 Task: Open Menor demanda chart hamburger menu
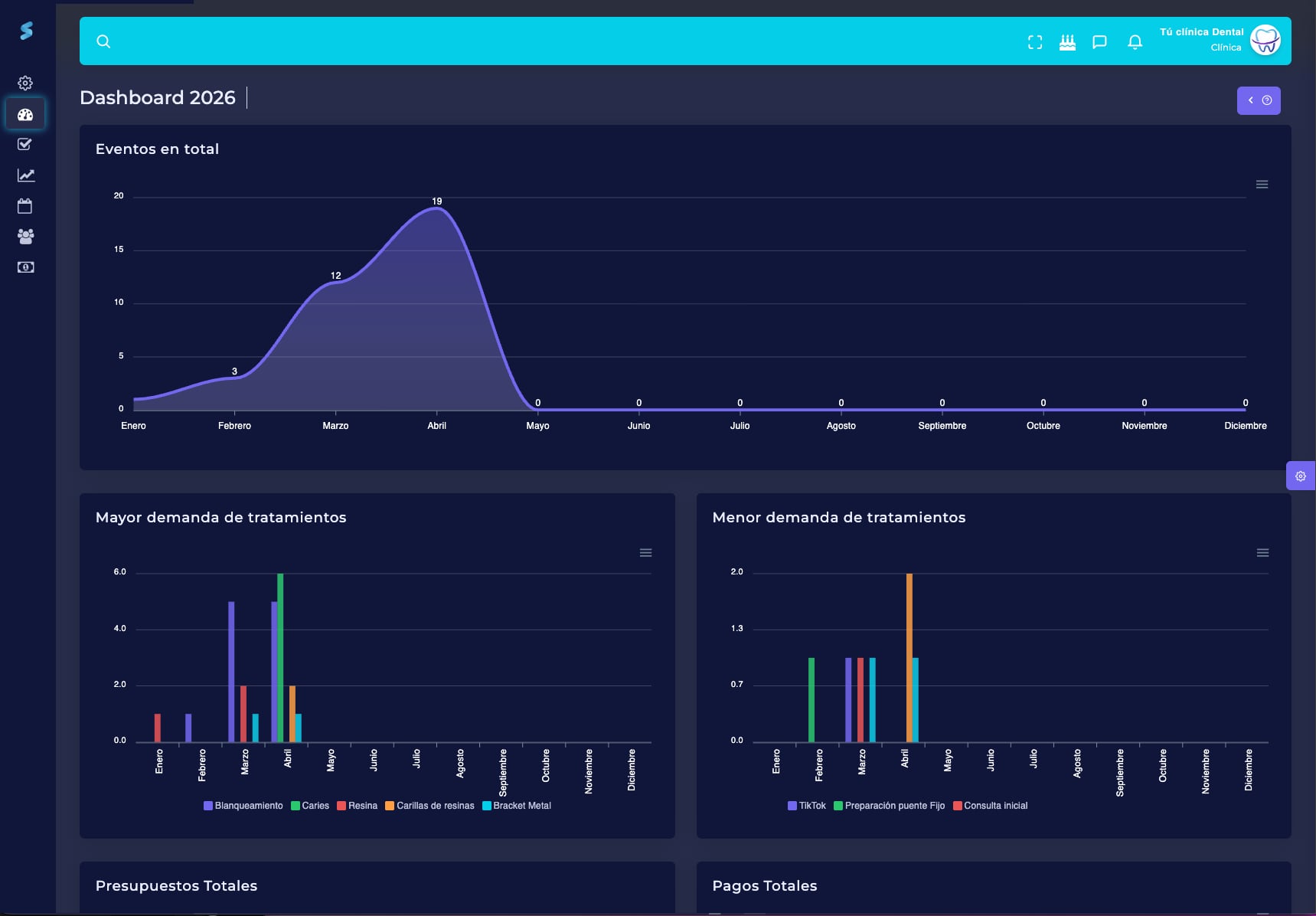point(1262,553)
